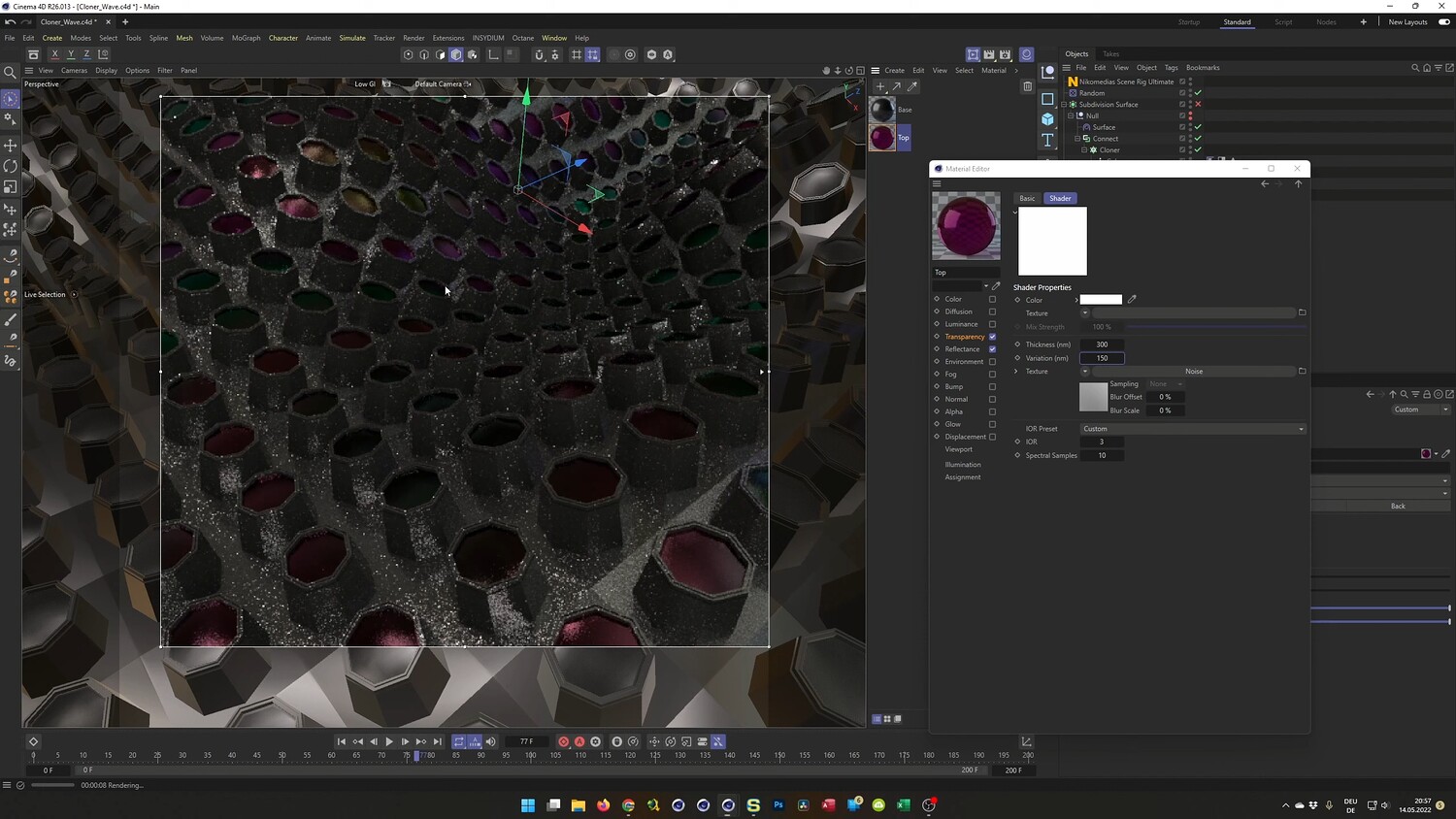Switch to the Basic tab in Material Editor
Screen dimensions: 1456x819
1027,198
